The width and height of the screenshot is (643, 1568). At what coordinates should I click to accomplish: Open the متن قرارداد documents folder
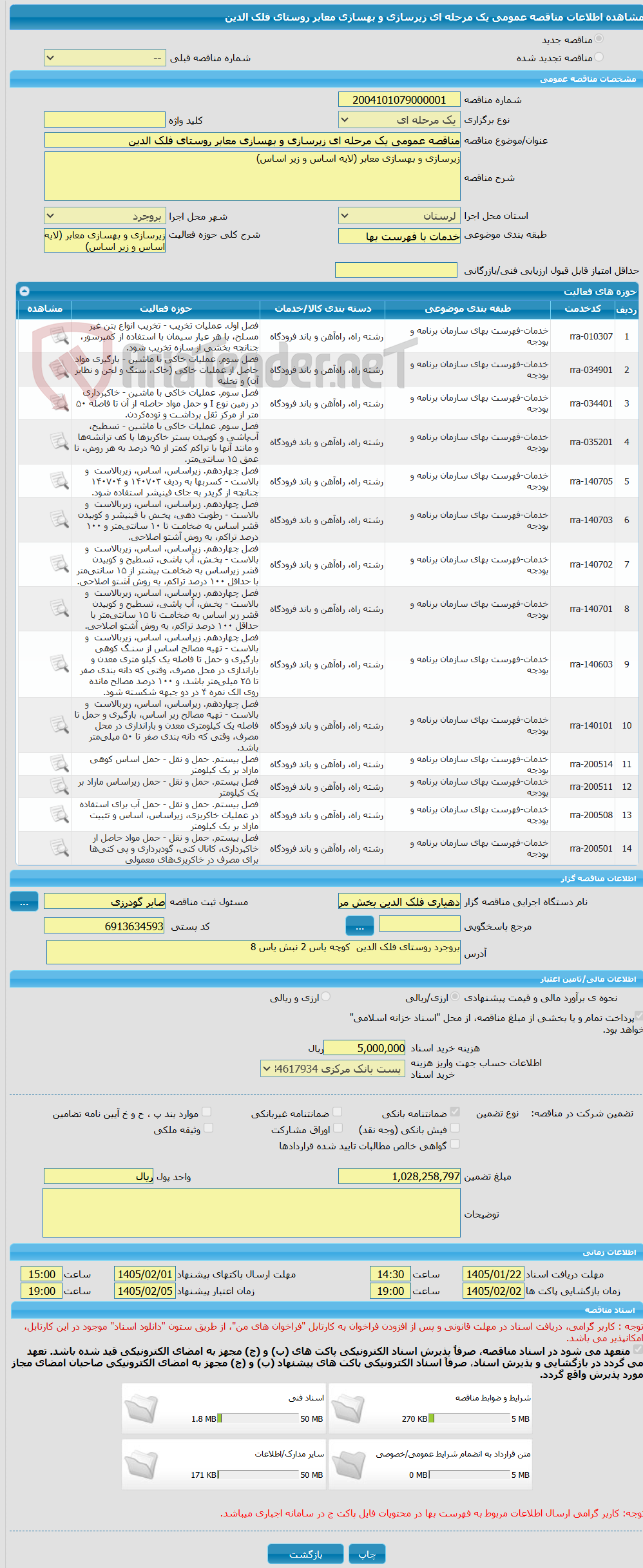(x=349, y=1464)
